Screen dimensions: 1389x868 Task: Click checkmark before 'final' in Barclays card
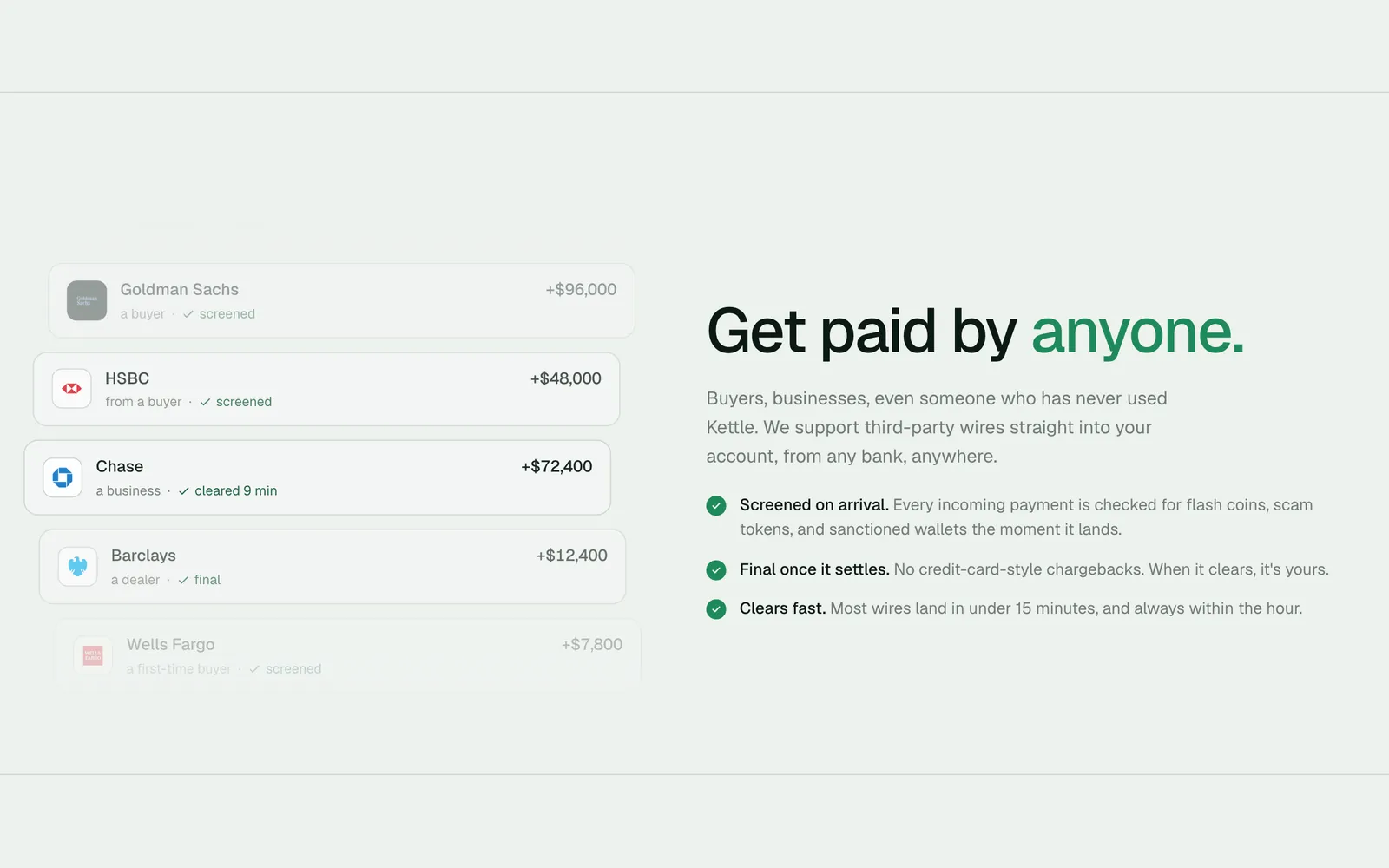pyautogui.click(x=183, y=580)
